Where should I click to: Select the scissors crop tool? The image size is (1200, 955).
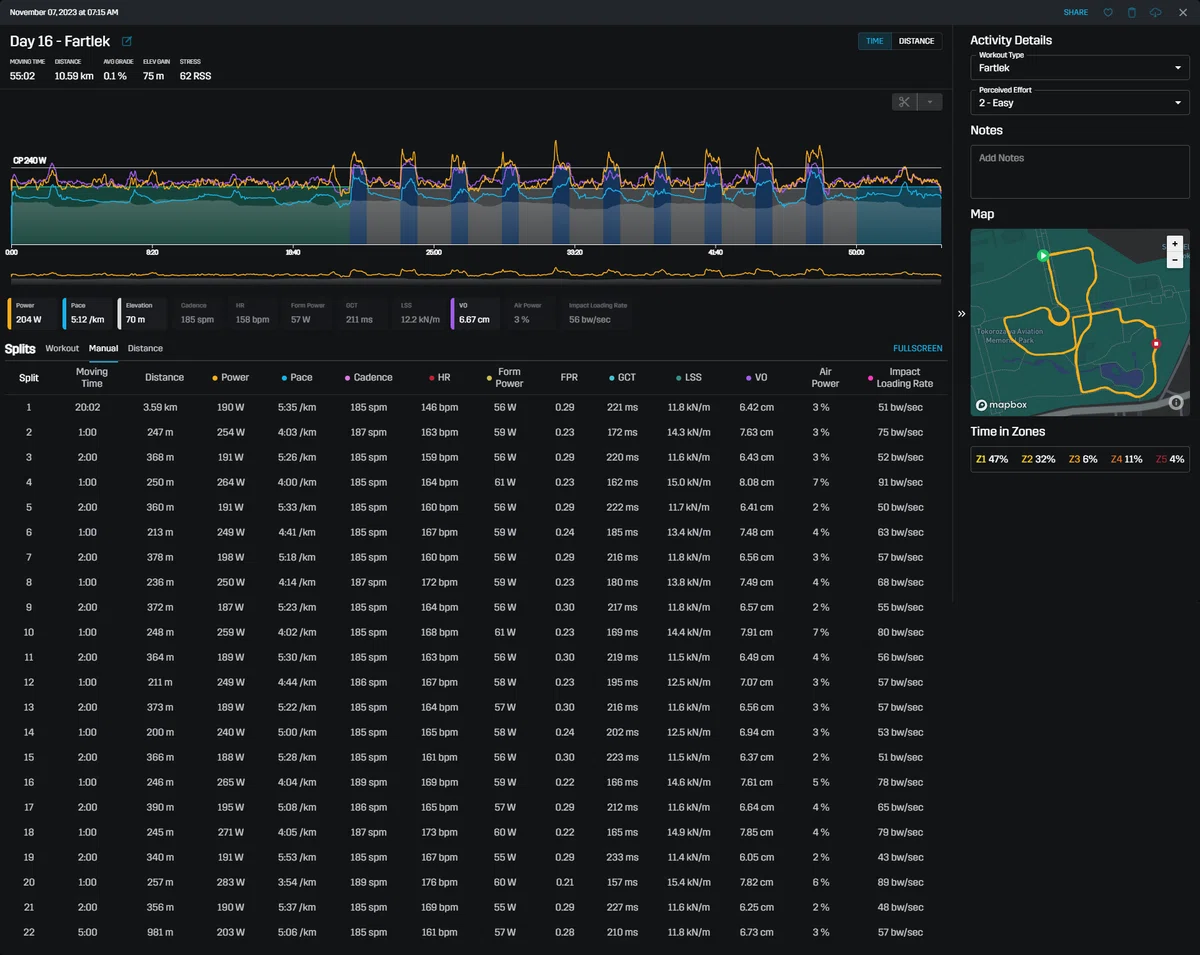click(904, 102)
